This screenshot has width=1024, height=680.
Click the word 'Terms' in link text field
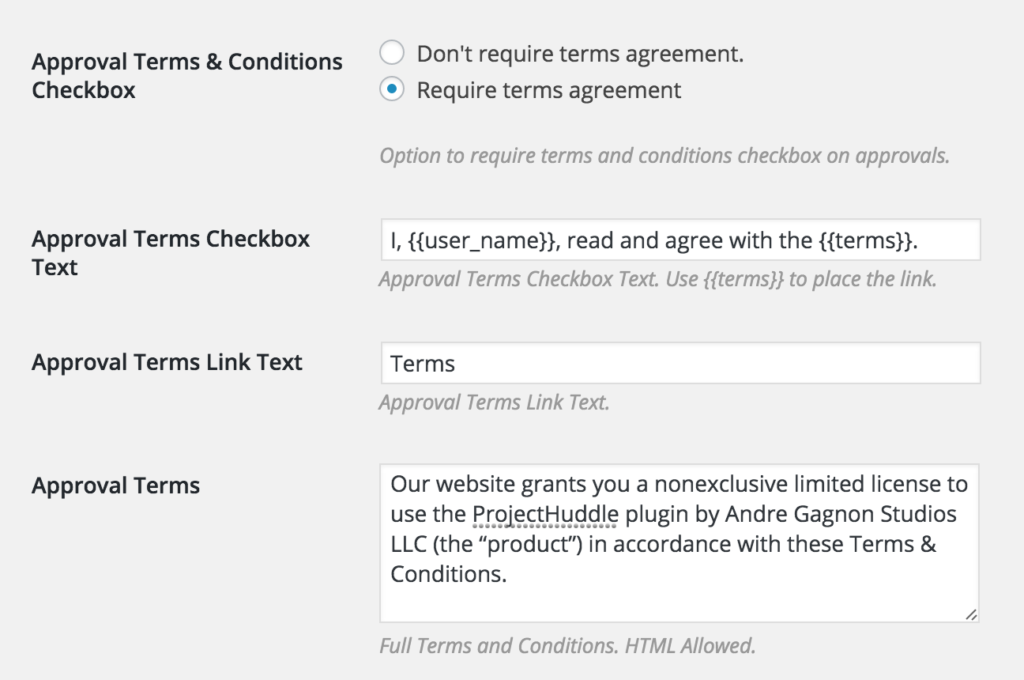pos(420,363)
